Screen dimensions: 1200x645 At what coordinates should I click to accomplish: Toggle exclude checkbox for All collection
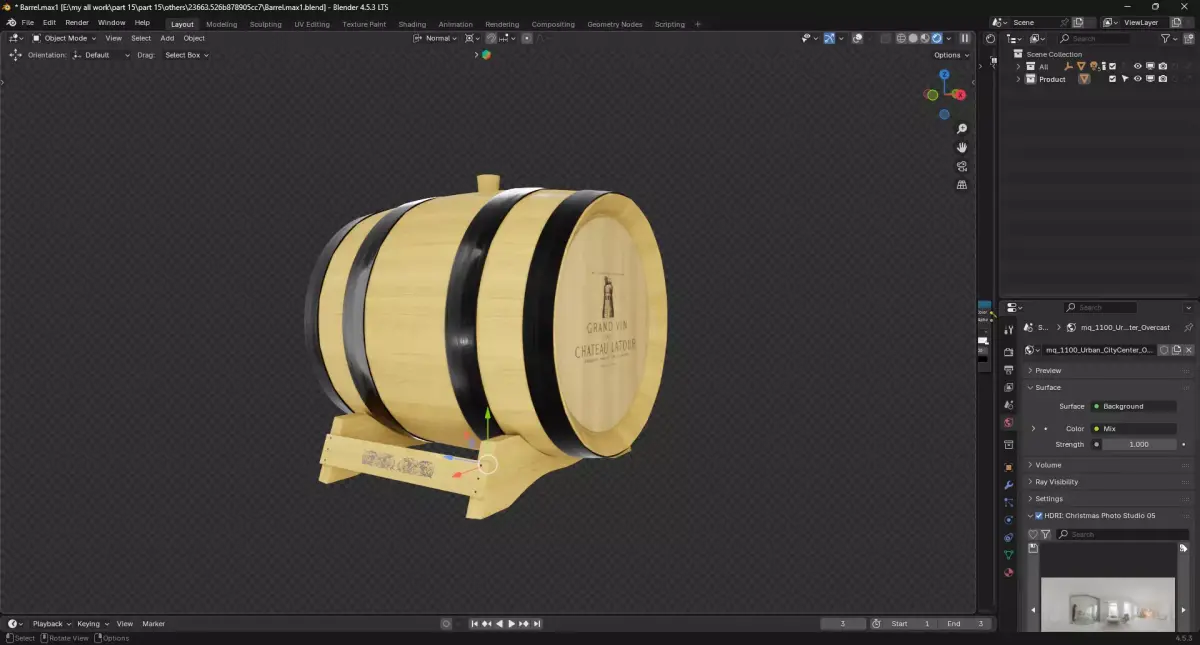click(1112, 66)
